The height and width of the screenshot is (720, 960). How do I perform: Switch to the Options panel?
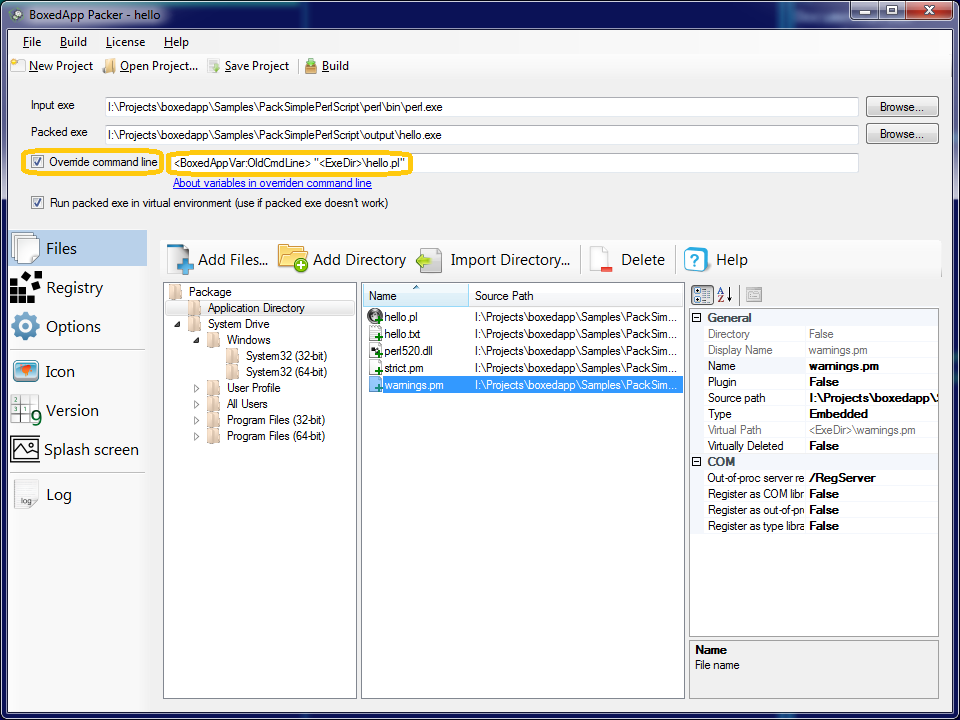point(72,325)
